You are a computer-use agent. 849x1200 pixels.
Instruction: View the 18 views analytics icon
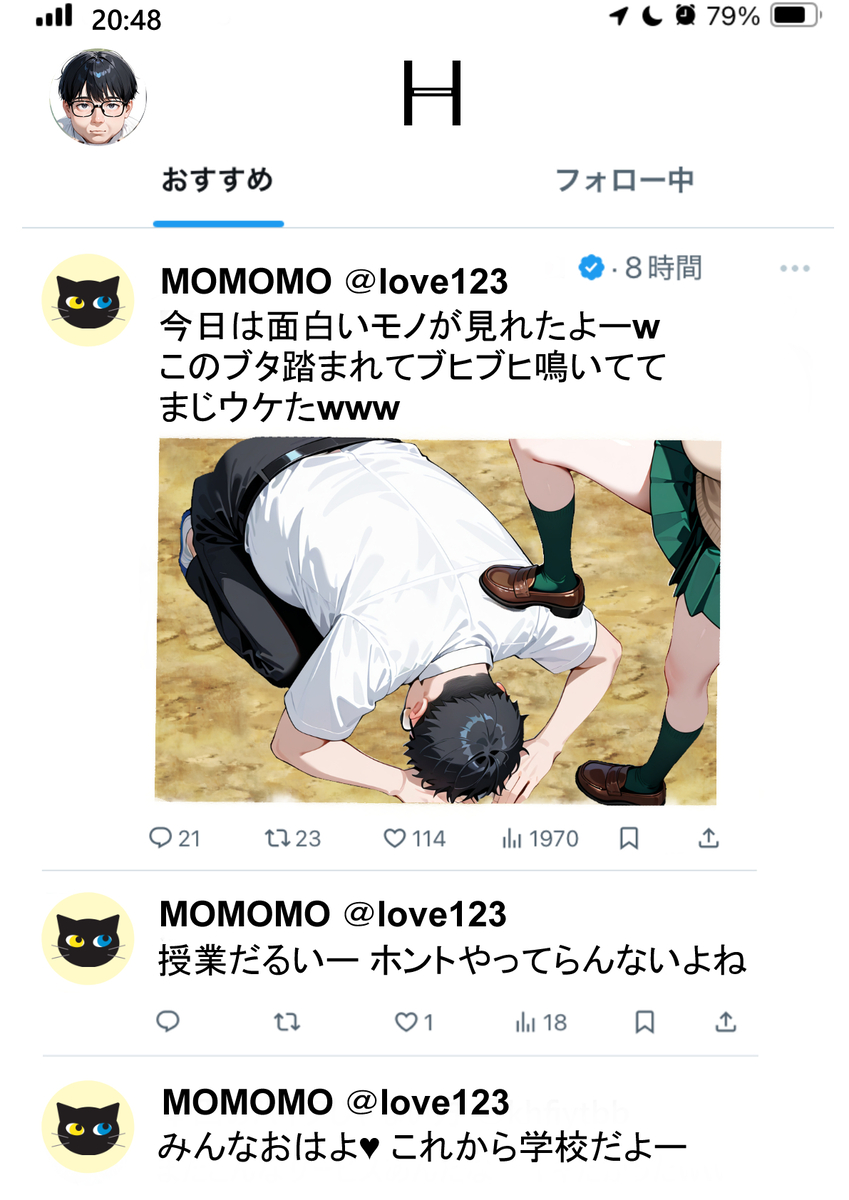[541, 1022]
